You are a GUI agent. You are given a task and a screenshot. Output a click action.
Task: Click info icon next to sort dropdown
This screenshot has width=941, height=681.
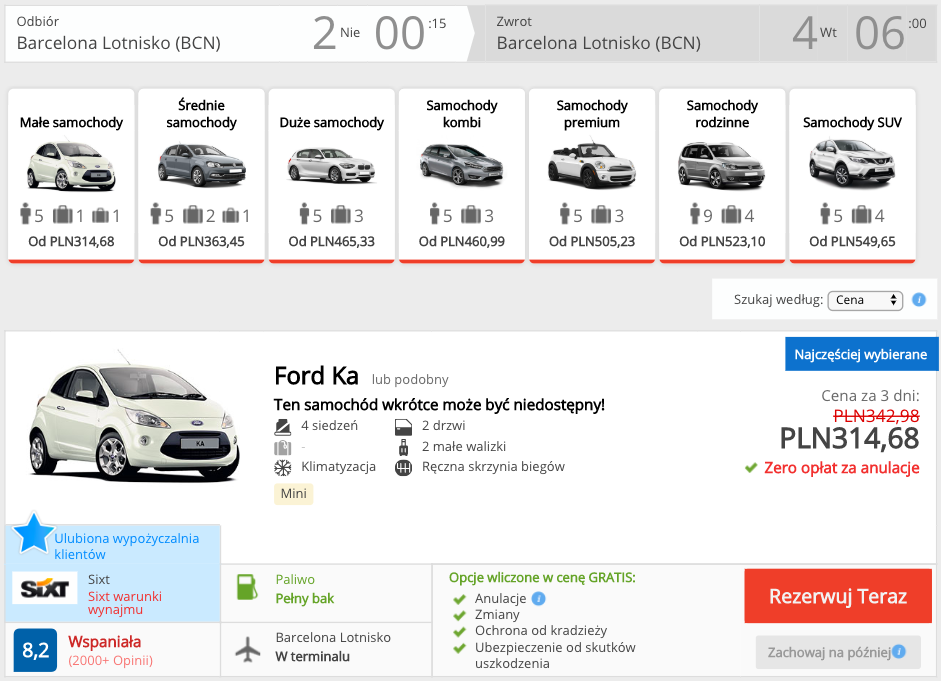919,299
